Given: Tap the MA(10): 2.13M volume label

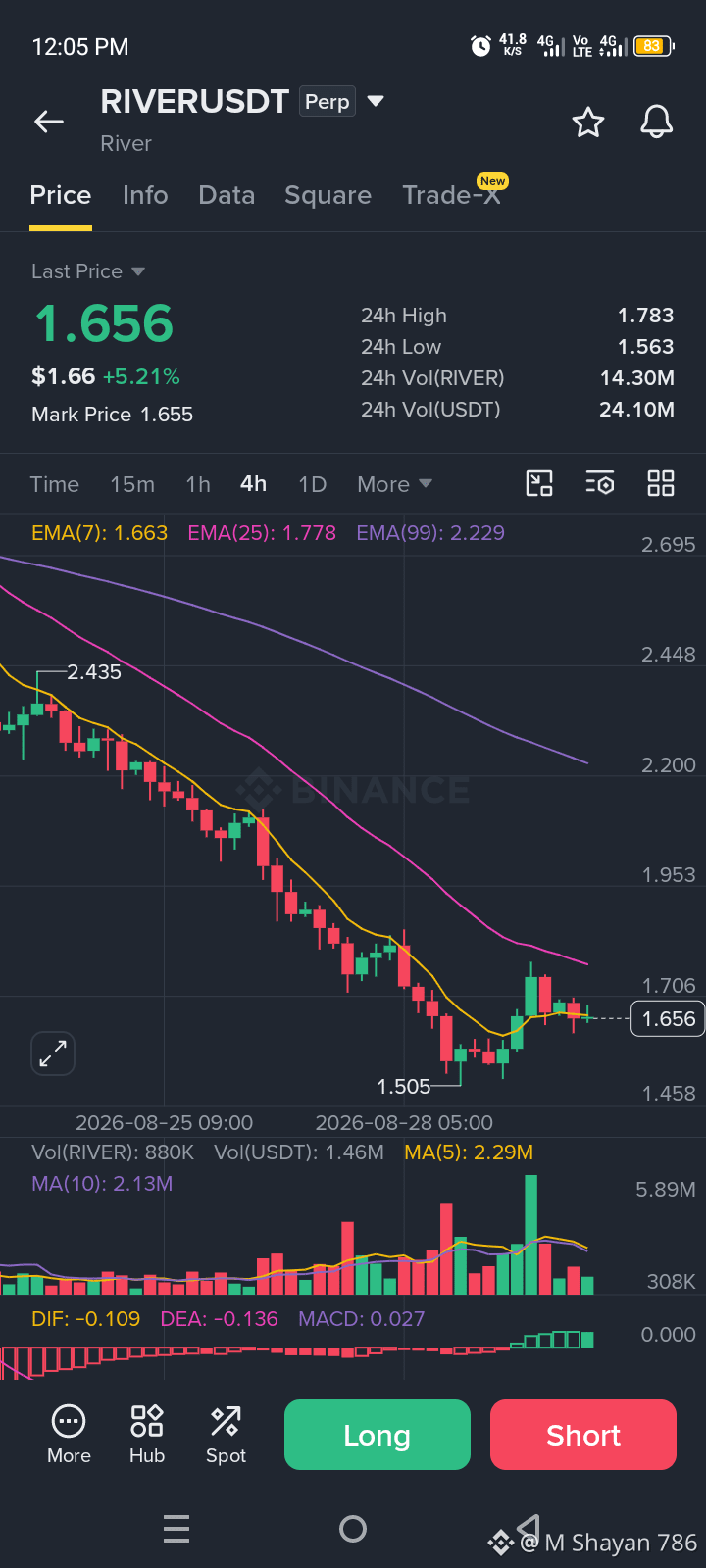Looking at the screenshot, I should click(x=102, y=1184).
